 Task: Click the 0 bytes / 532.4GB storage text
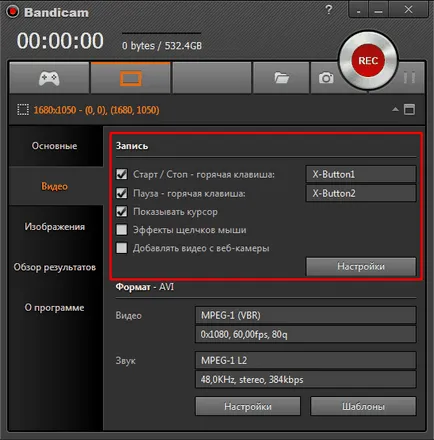pos(162,46)
